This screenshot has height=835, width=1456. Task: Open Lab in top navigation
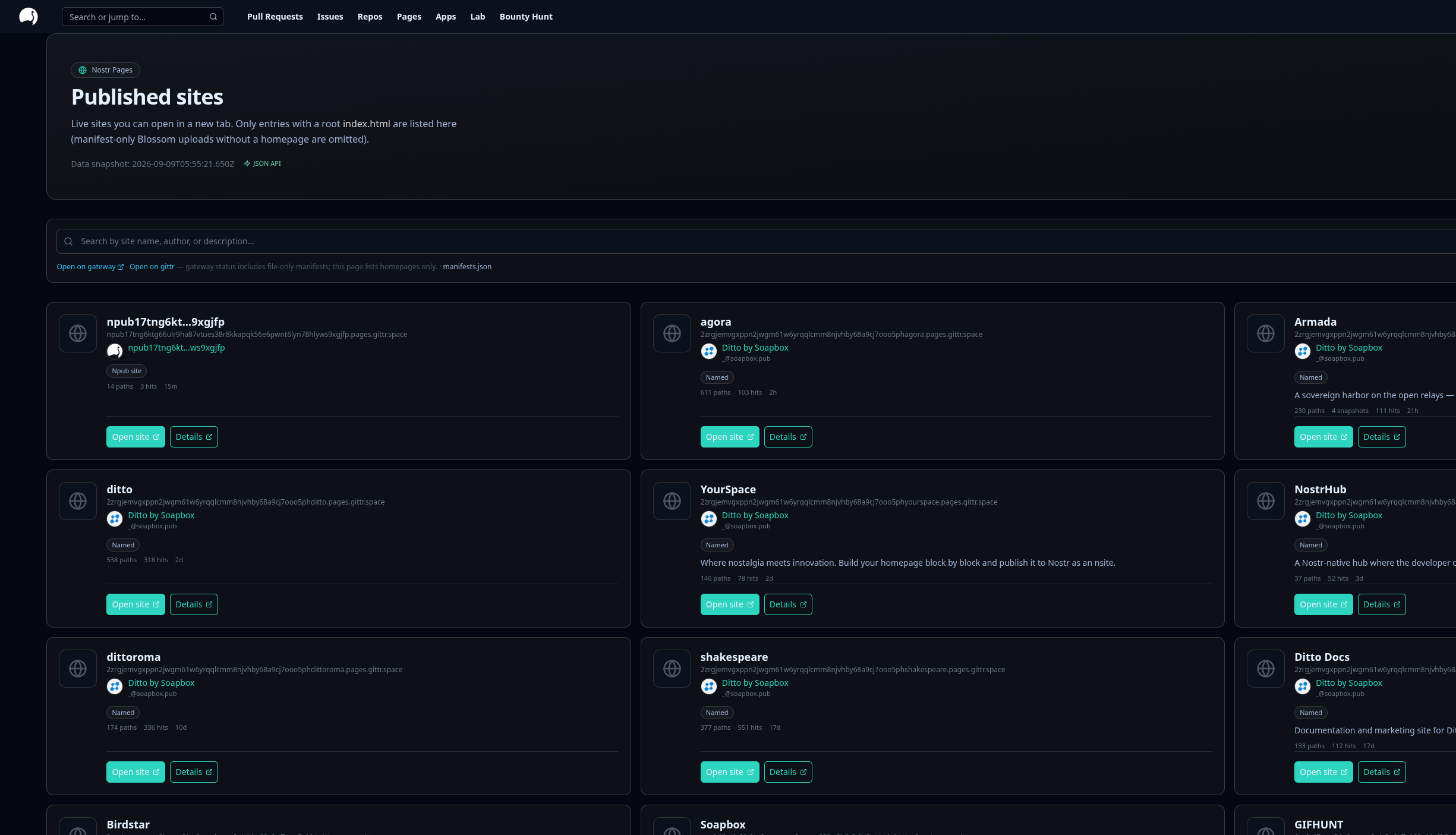[x=478, y=17]
